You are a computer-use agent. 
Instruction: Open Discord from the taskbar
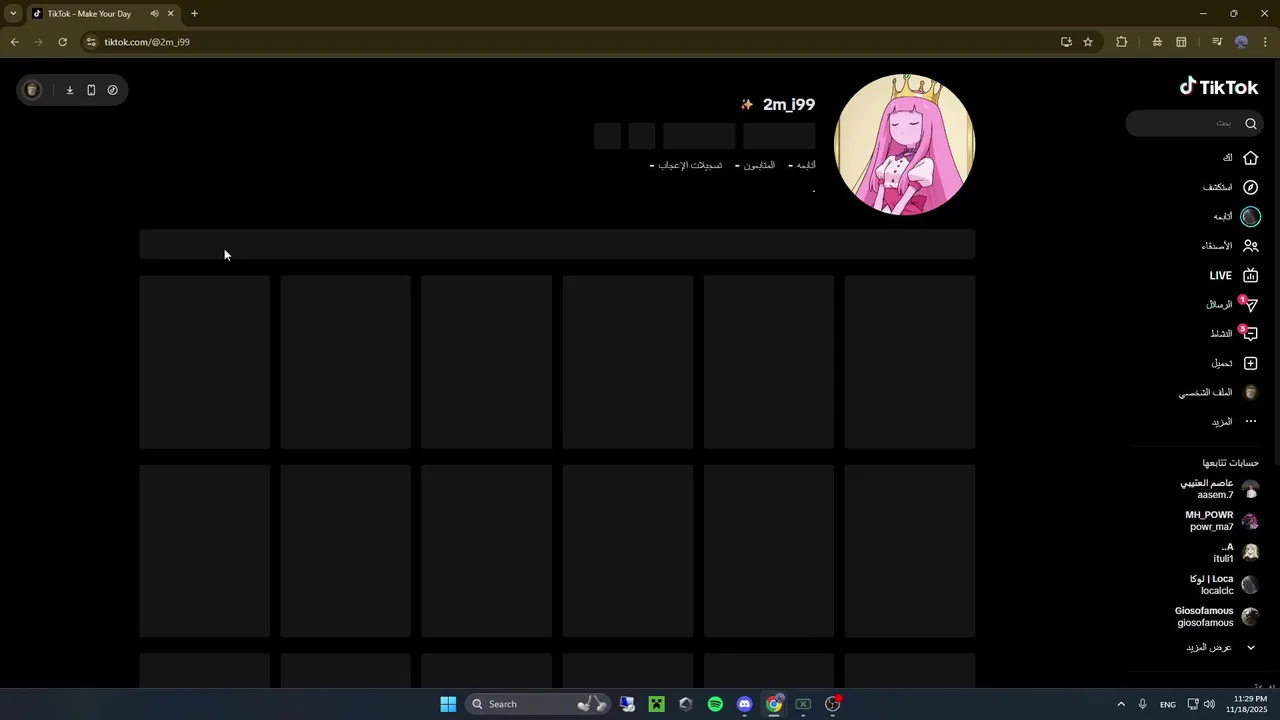pyautogui.click(x=744, y=704)
